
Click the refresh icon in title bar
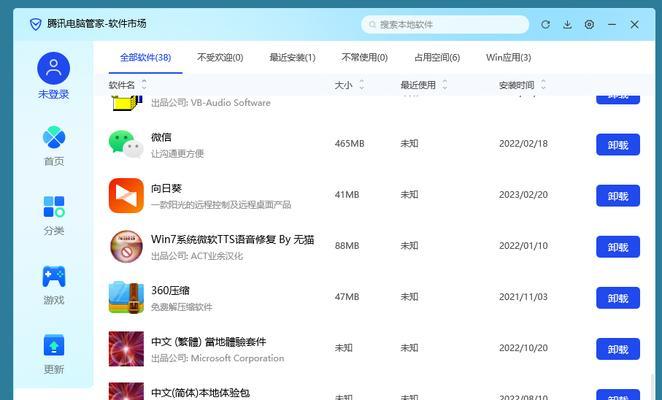(545, 24)
